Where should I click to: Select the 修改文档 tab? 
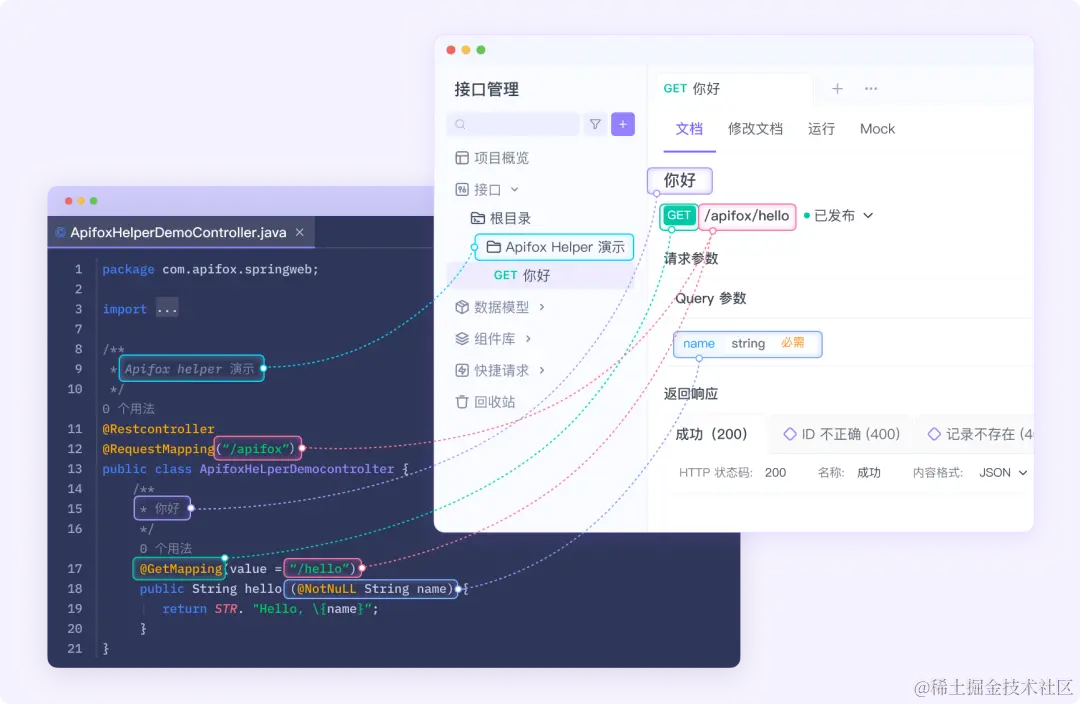click(755, 128)
